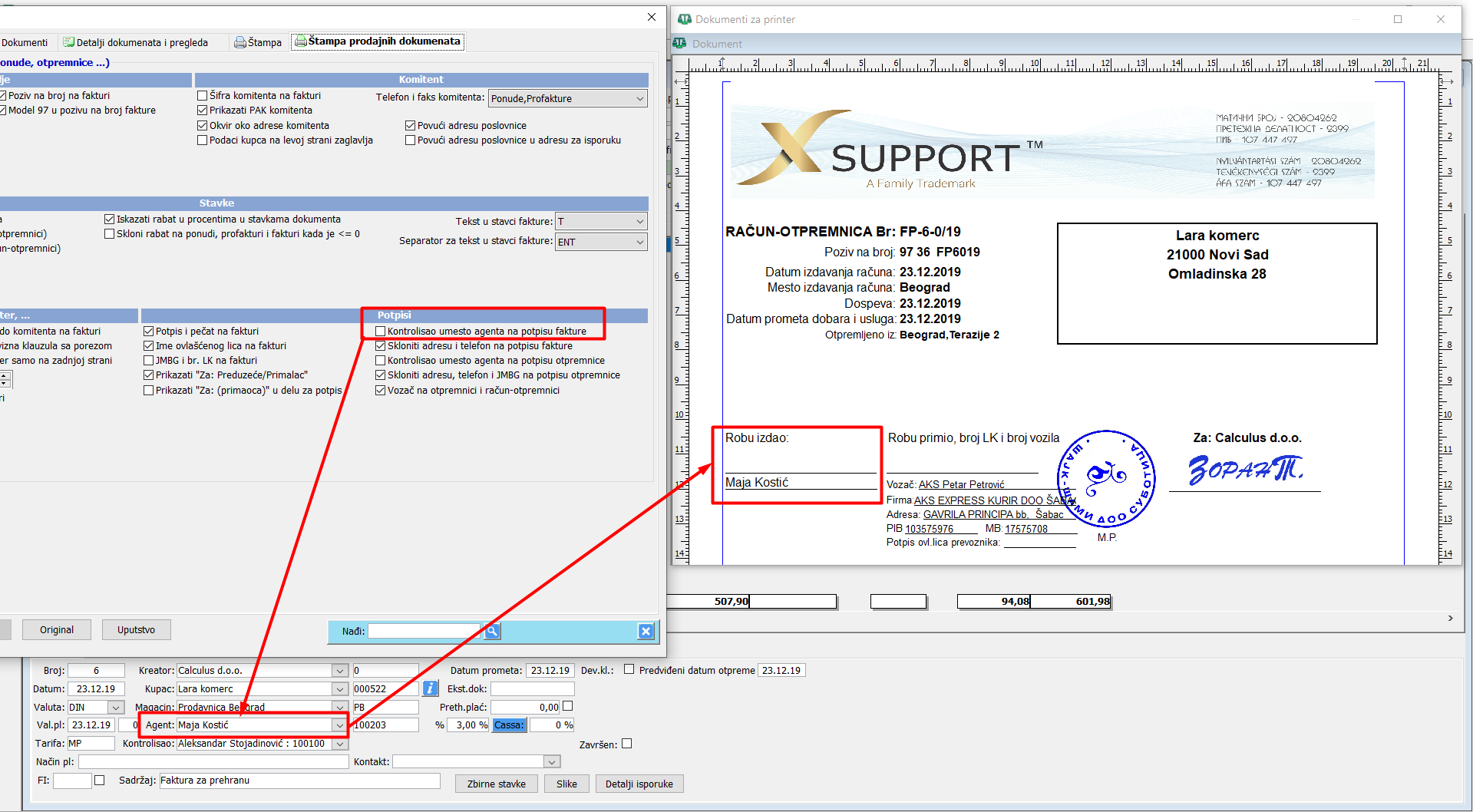Image resolution: width=1473 pixels, height=812 pixels.
Task: Select Štampa prodajnih dokumenata tab
Action: pyautogui.click(x=378, y=41)
